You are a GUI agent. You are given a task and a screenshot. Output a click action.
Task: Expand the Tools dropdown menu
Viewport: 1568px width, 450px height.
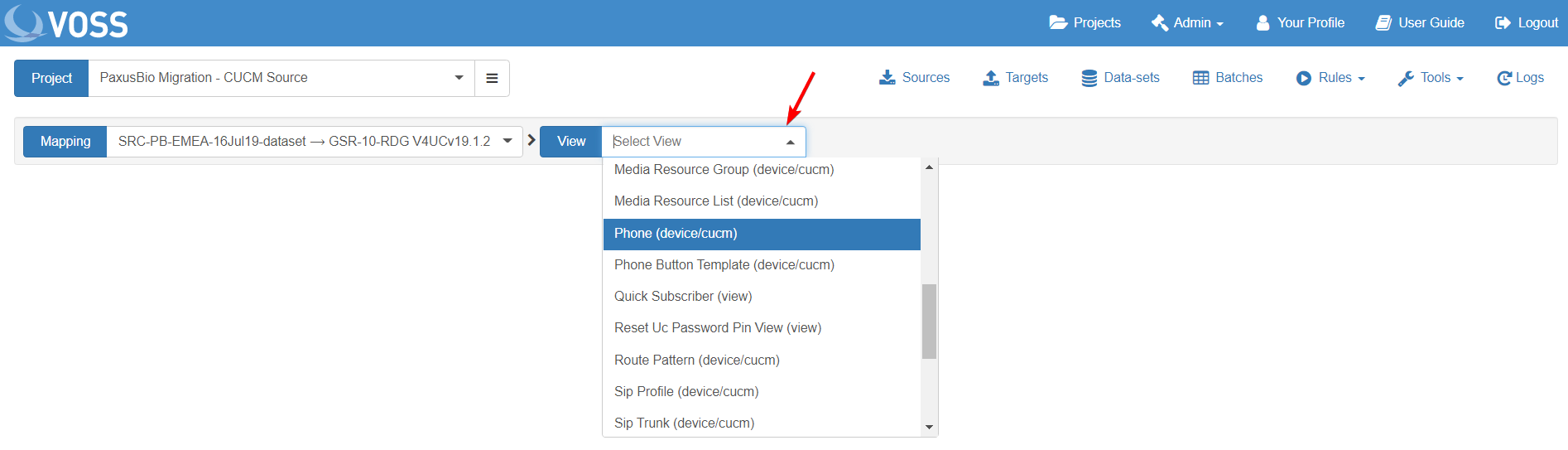point(1431,78)
